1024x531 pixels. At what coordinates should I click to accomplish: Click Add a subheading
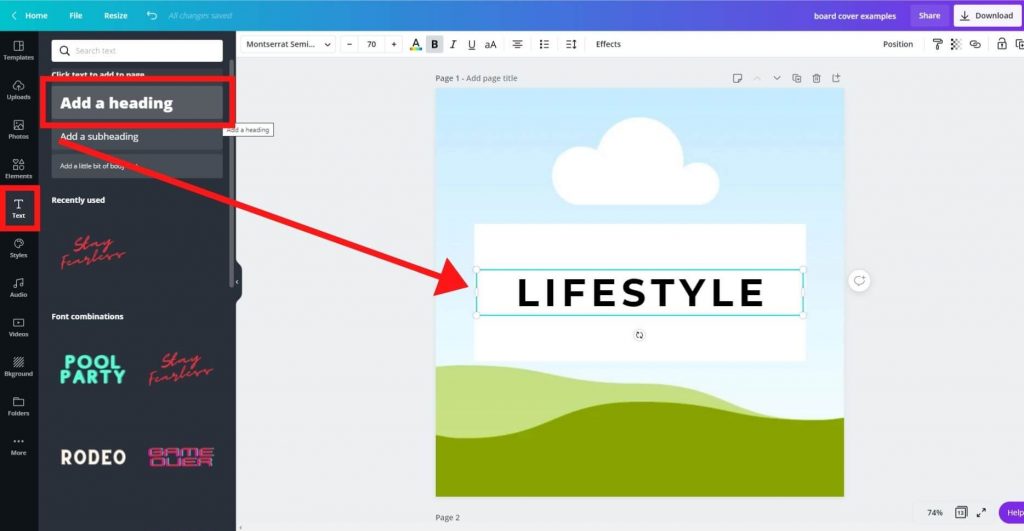click(x=137, y=137)
